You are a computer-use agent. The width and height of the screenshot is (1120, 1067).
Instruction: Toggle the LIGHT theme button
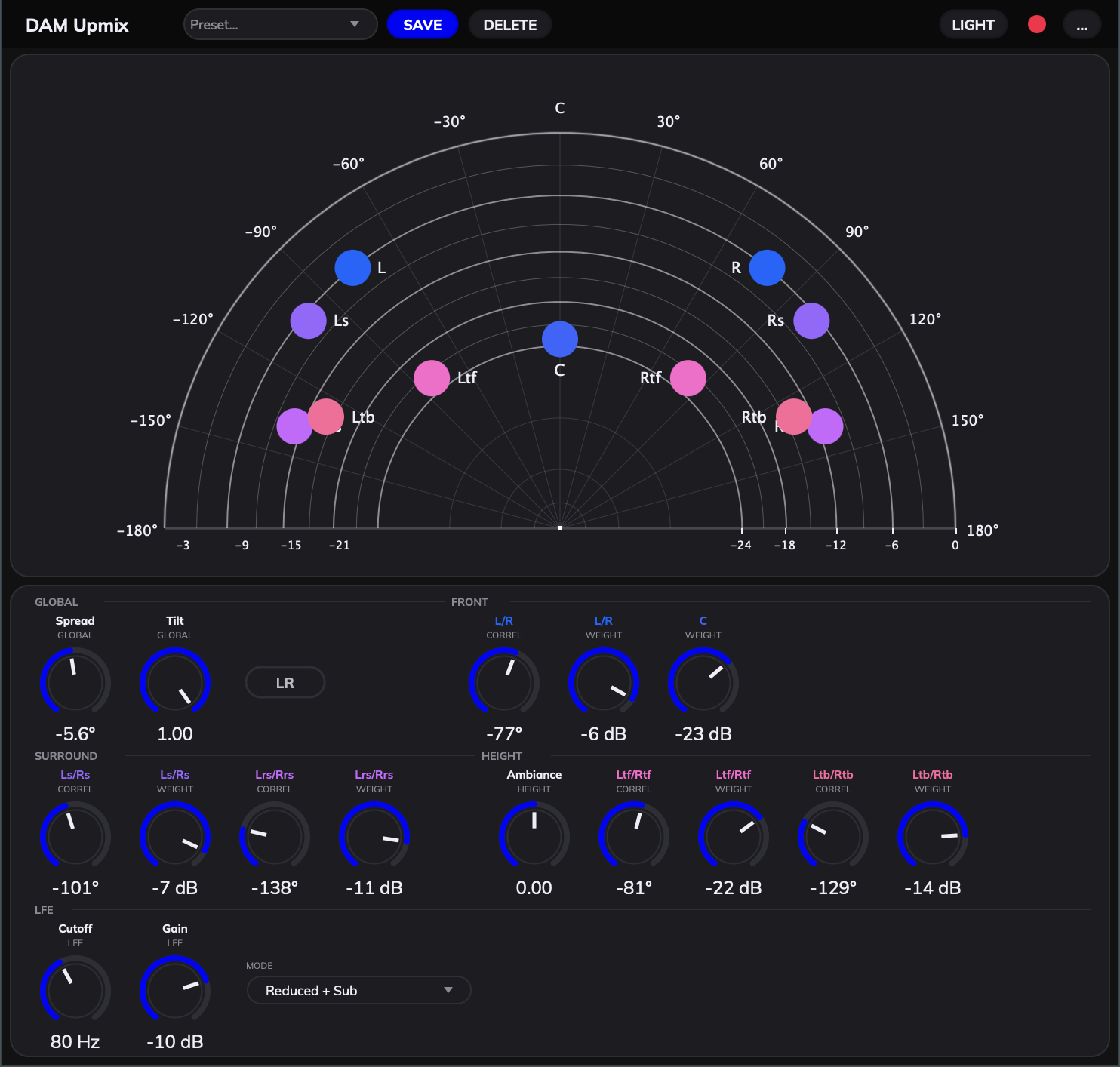974,25
